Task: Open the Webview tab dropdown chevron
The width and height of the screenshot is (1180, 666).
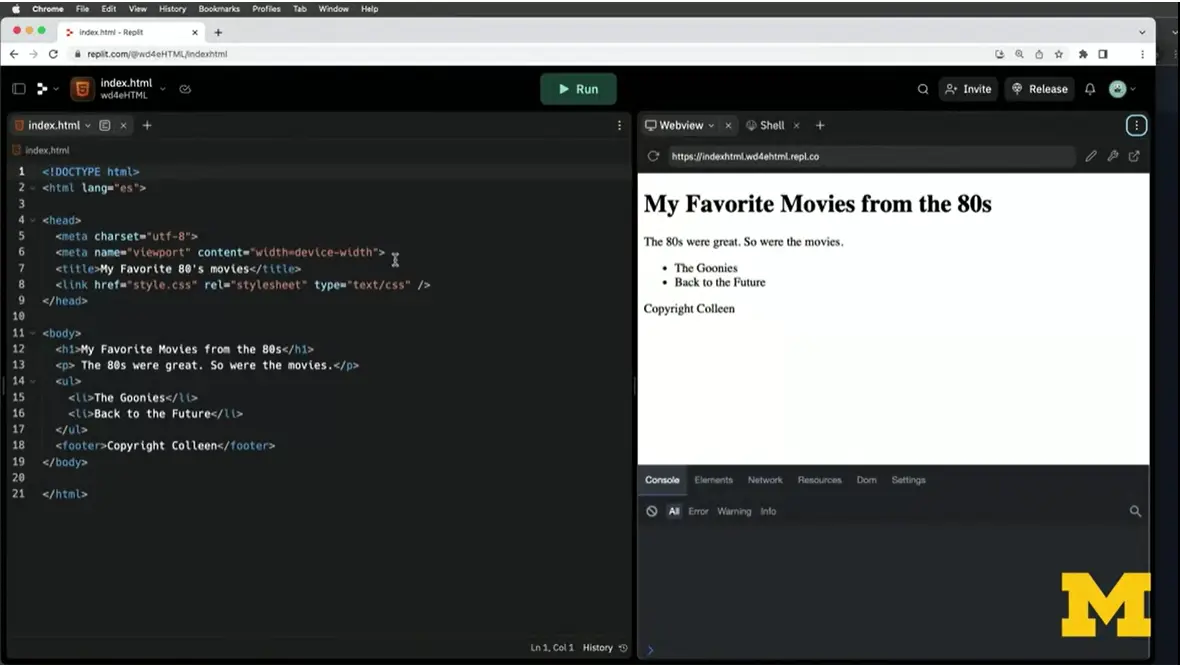Action: click(x=712, y=126)
